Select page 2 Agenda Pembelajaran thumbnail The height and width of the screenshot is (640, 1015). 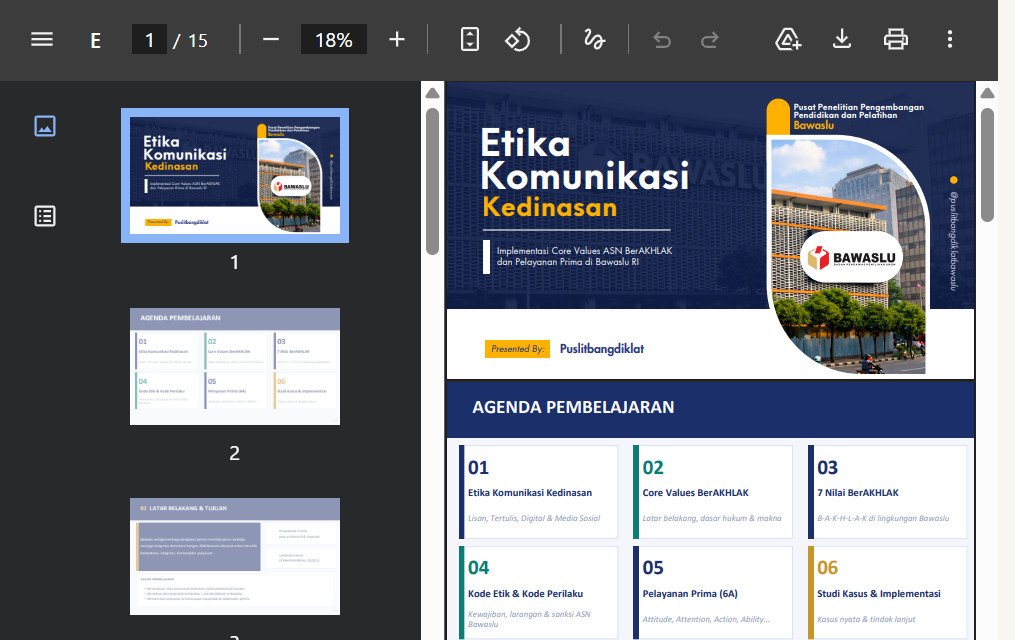pyautogui.click(x=235, y=366)
